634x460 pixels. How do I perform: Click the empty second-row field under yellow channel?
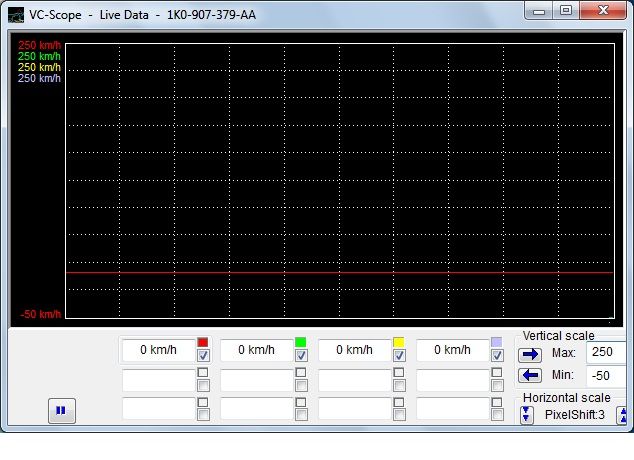pyautogui.click(x=355, y=380)
